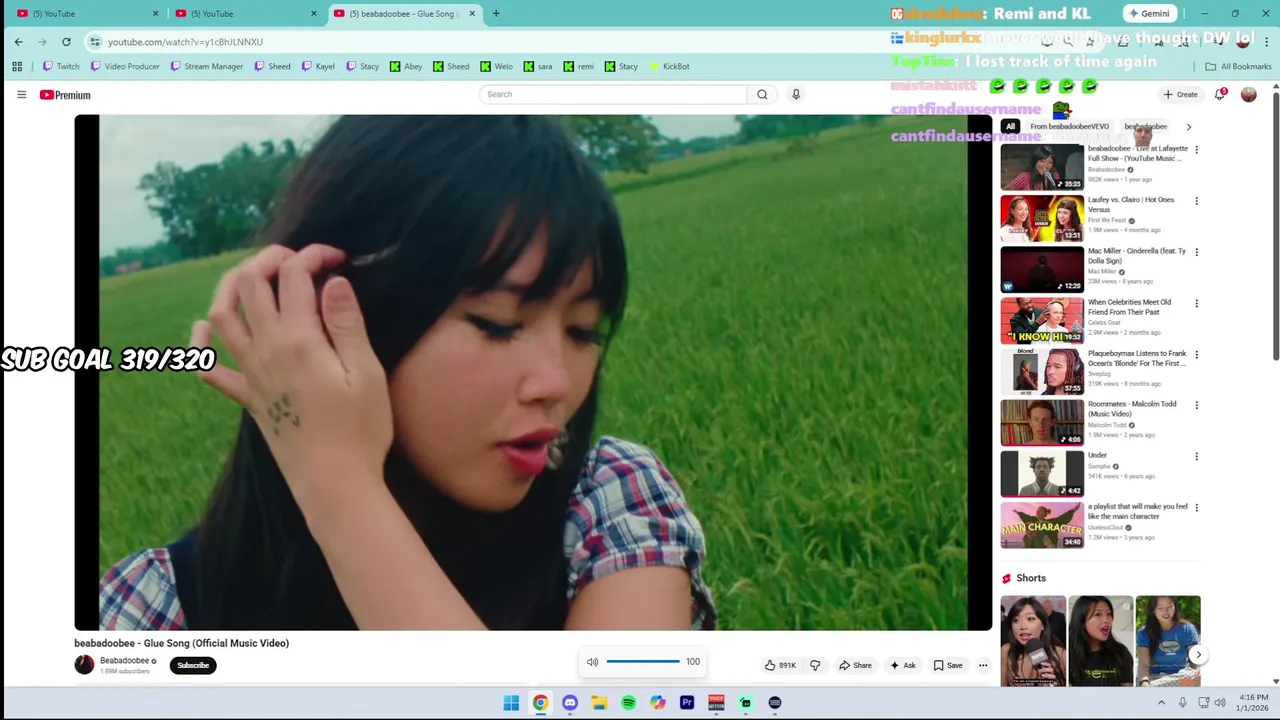1280x720 pixels.
Task: Open the YouTube hamburger guide menu
Action: click(21, 95)
